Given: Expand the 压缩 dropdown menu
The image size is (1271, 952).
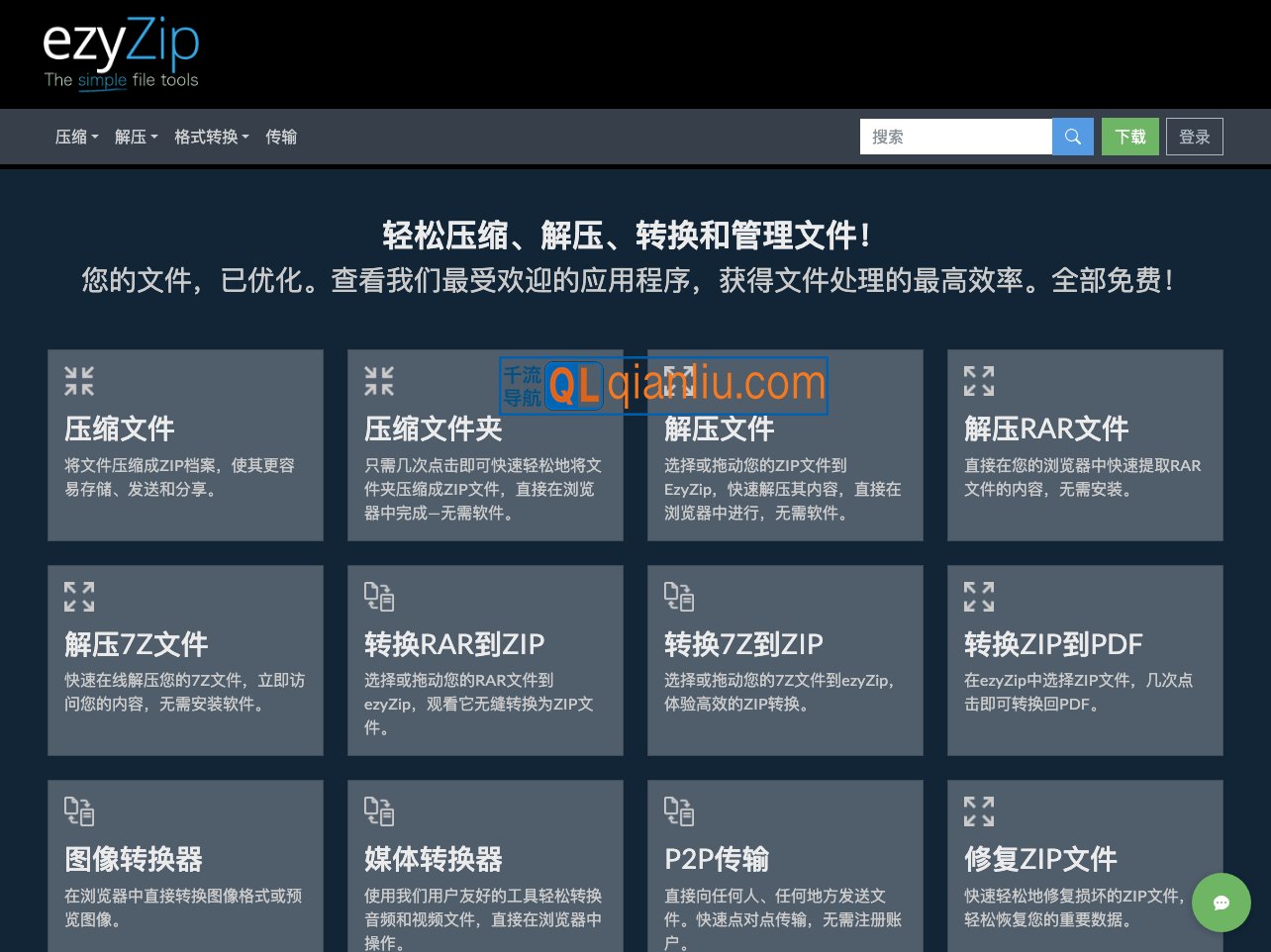Looking at the screenshot, I should [76, 137].
